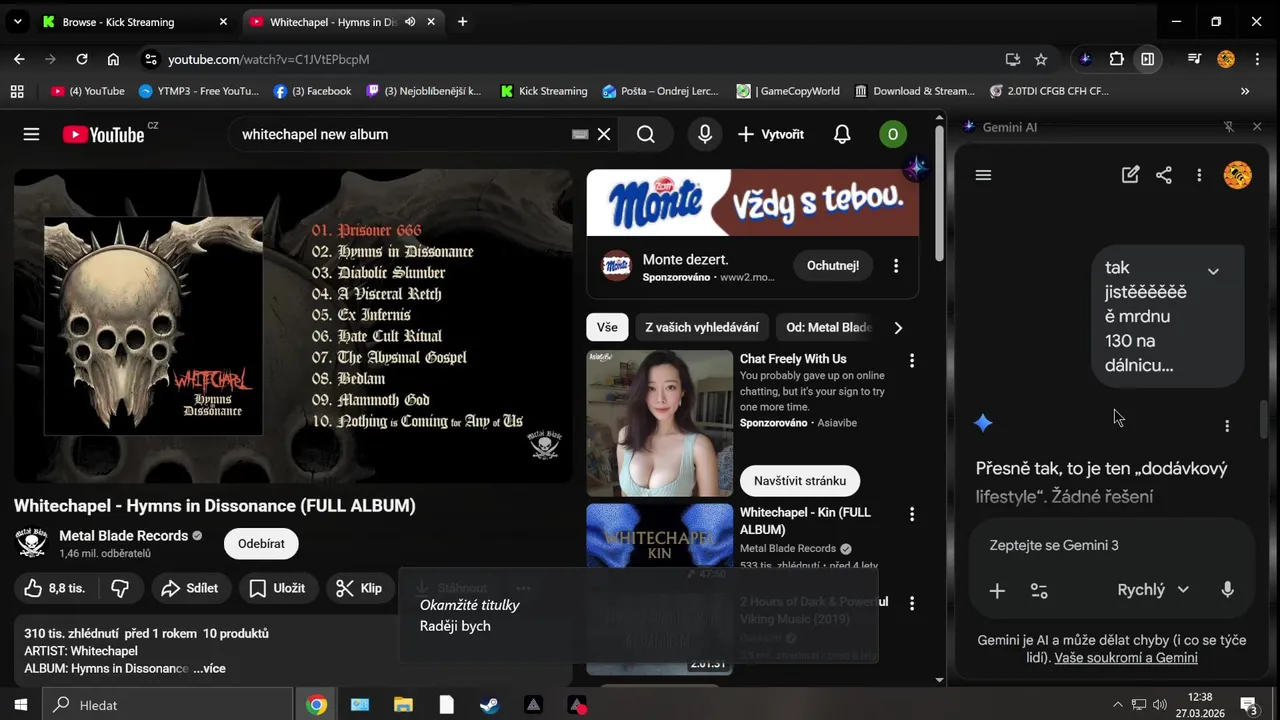Install the page as app icon
This screenshot has height=720, width=1280.
tap(1012, 59)
